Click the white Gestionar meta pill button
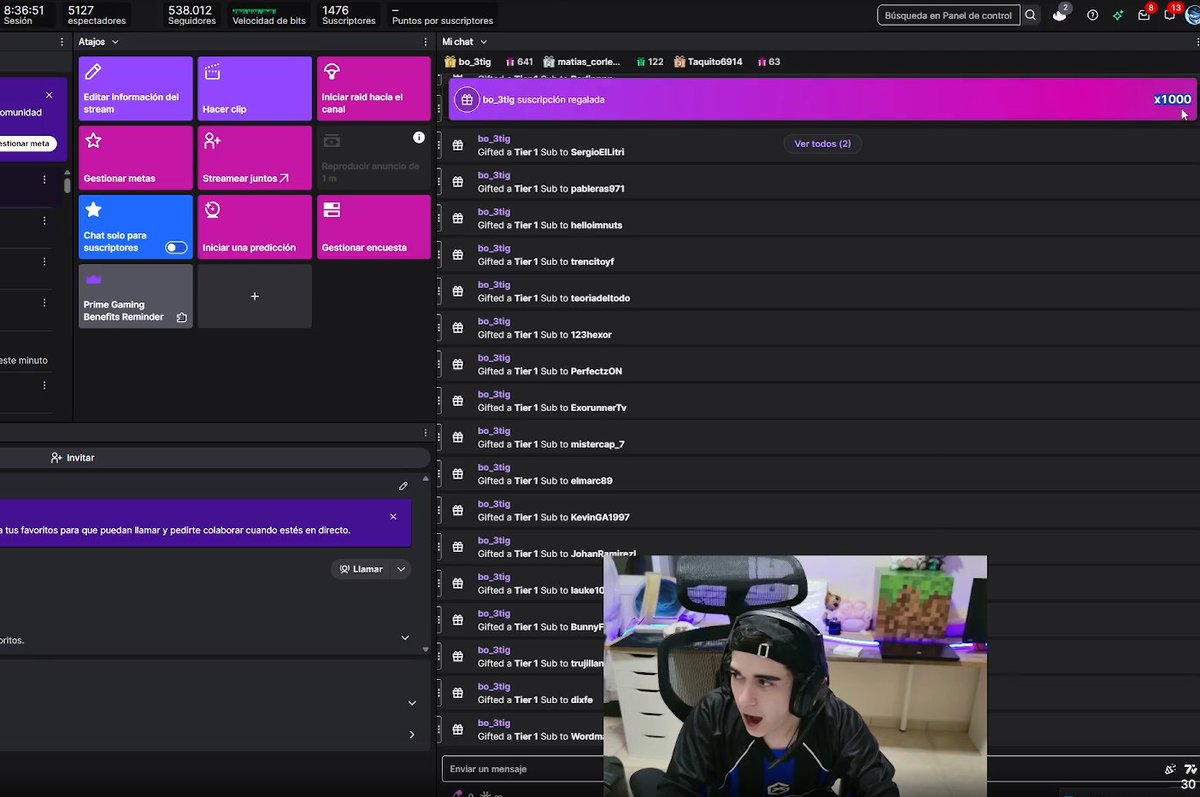This screenshot has width=1200, height=797. tap(27, 143)
